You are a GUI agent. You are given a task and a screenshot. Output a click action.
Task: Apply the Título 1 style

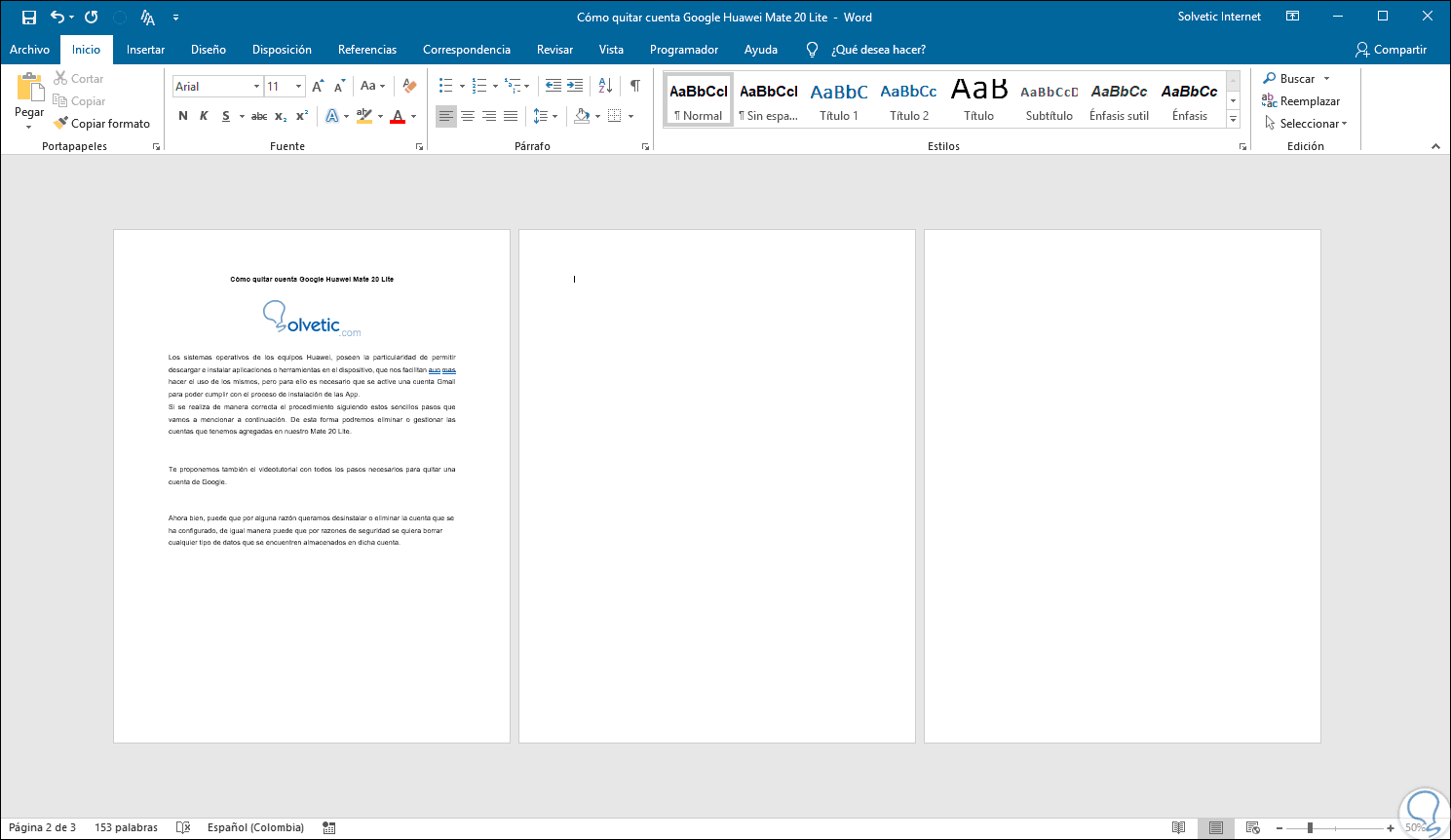tap(838, 101)
